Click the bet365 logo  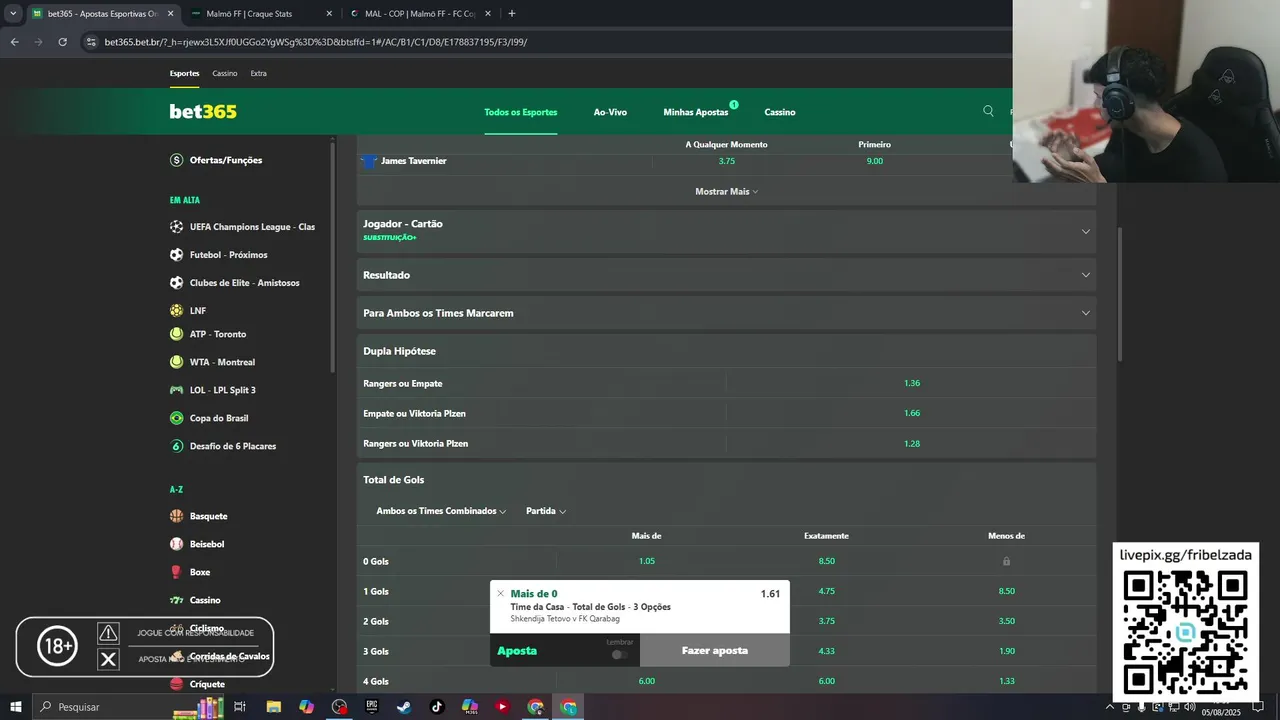(x=203, y=112)
